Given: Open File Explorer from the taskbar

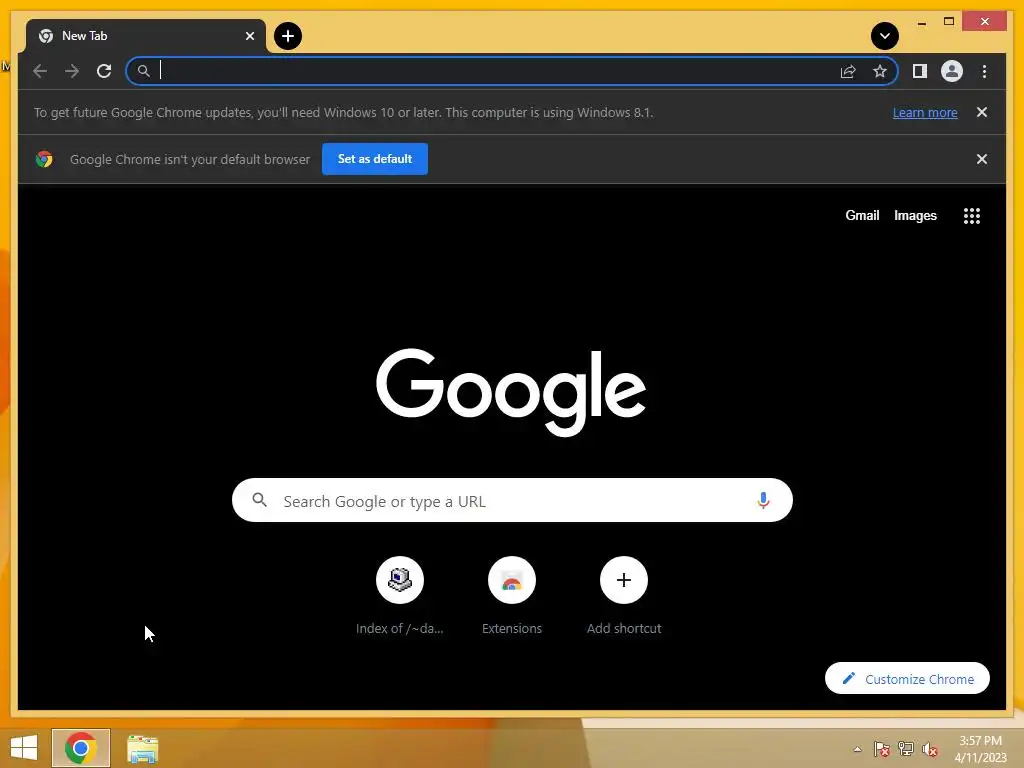Looking at the screenshot, I should 142,748.
